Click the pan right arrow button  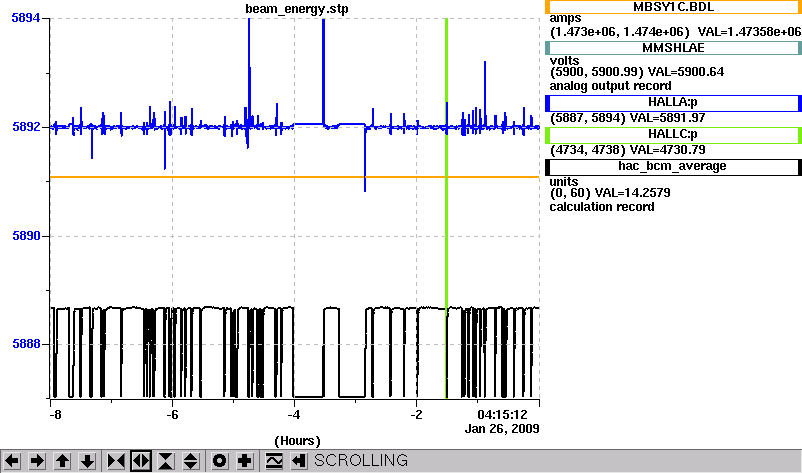pos(37,461)
